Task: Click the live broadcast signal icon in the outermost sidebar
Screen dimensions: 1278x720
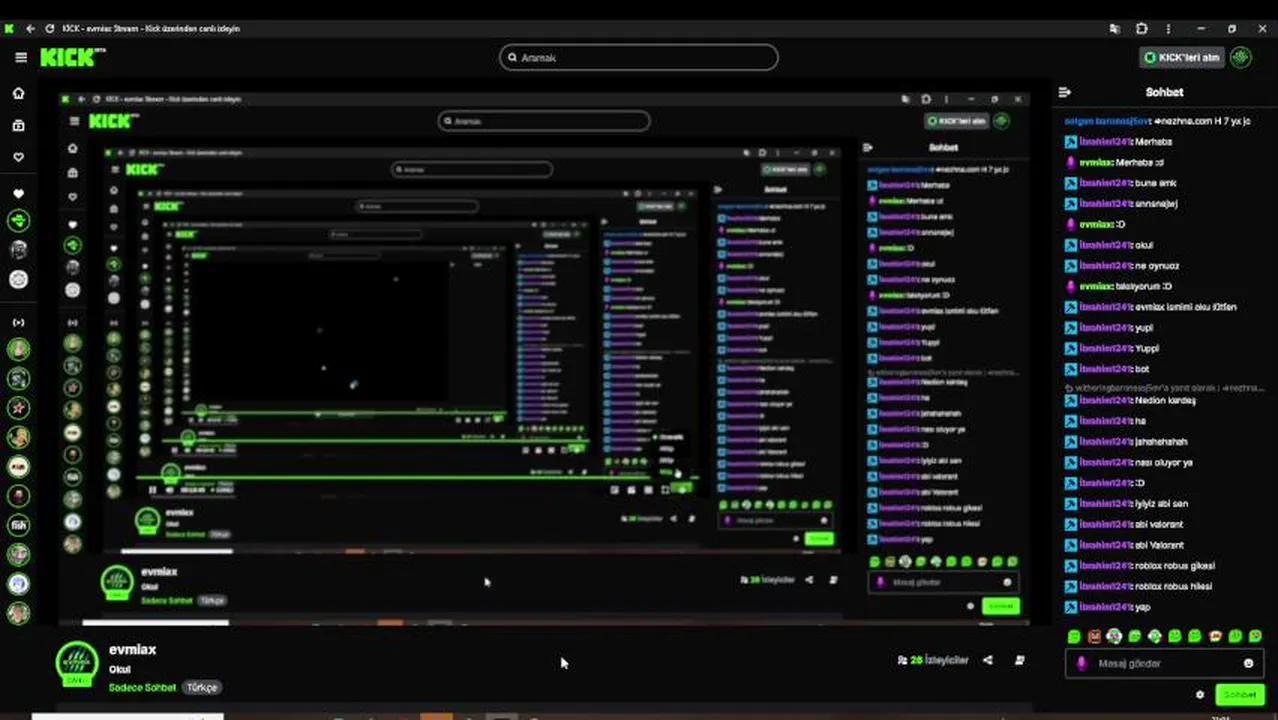Action: (x=18, y=322)
